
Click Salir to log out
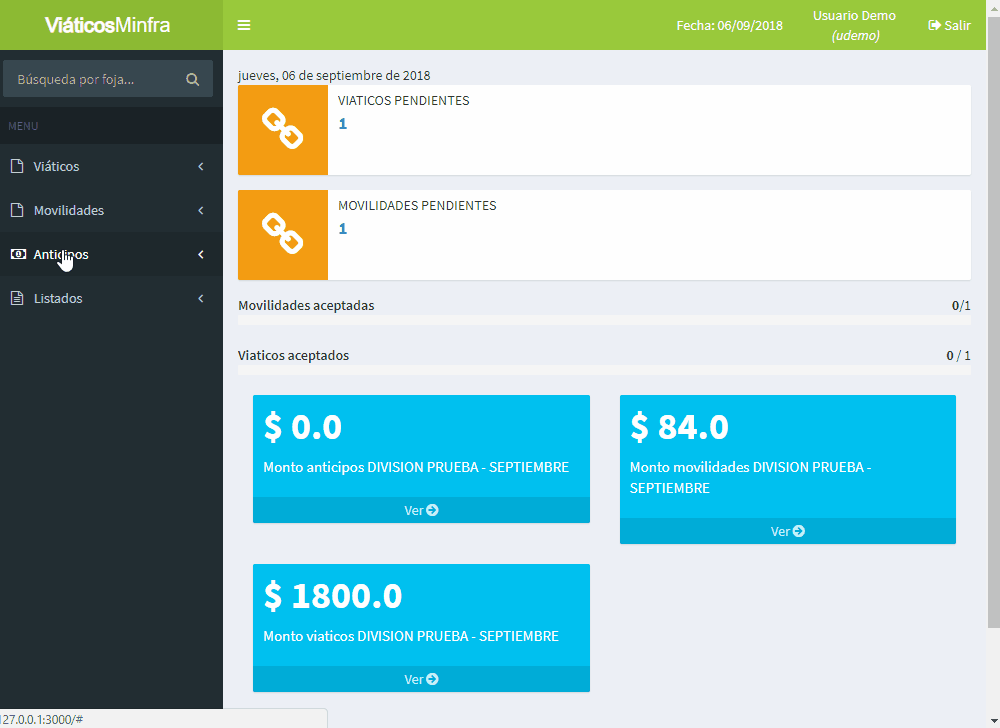[x=949, y=25]
